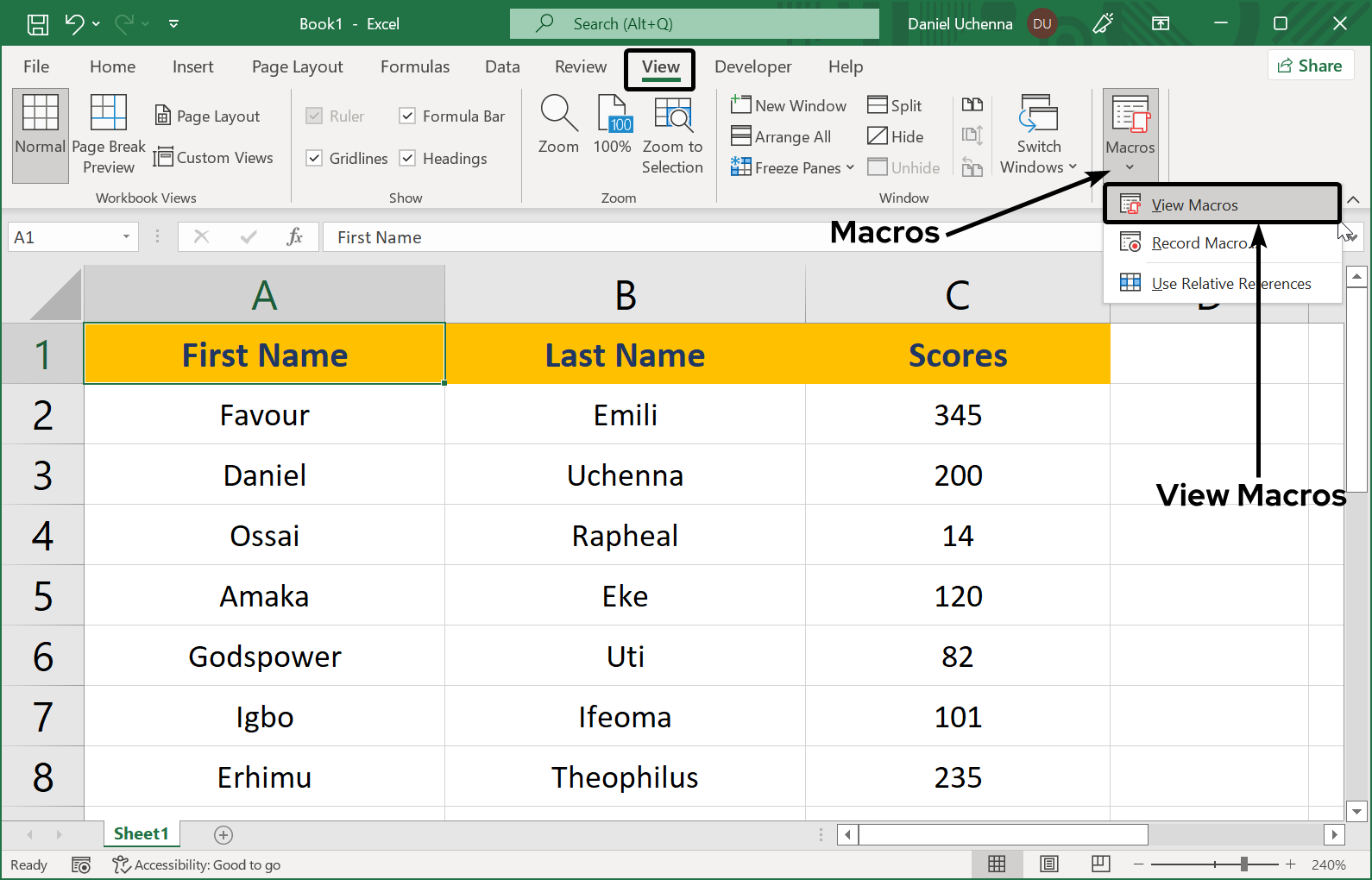The height and width of the screenshot is (880, 1372).
Task: Switch to the Formulas ribbon tab
Action: 415,66
